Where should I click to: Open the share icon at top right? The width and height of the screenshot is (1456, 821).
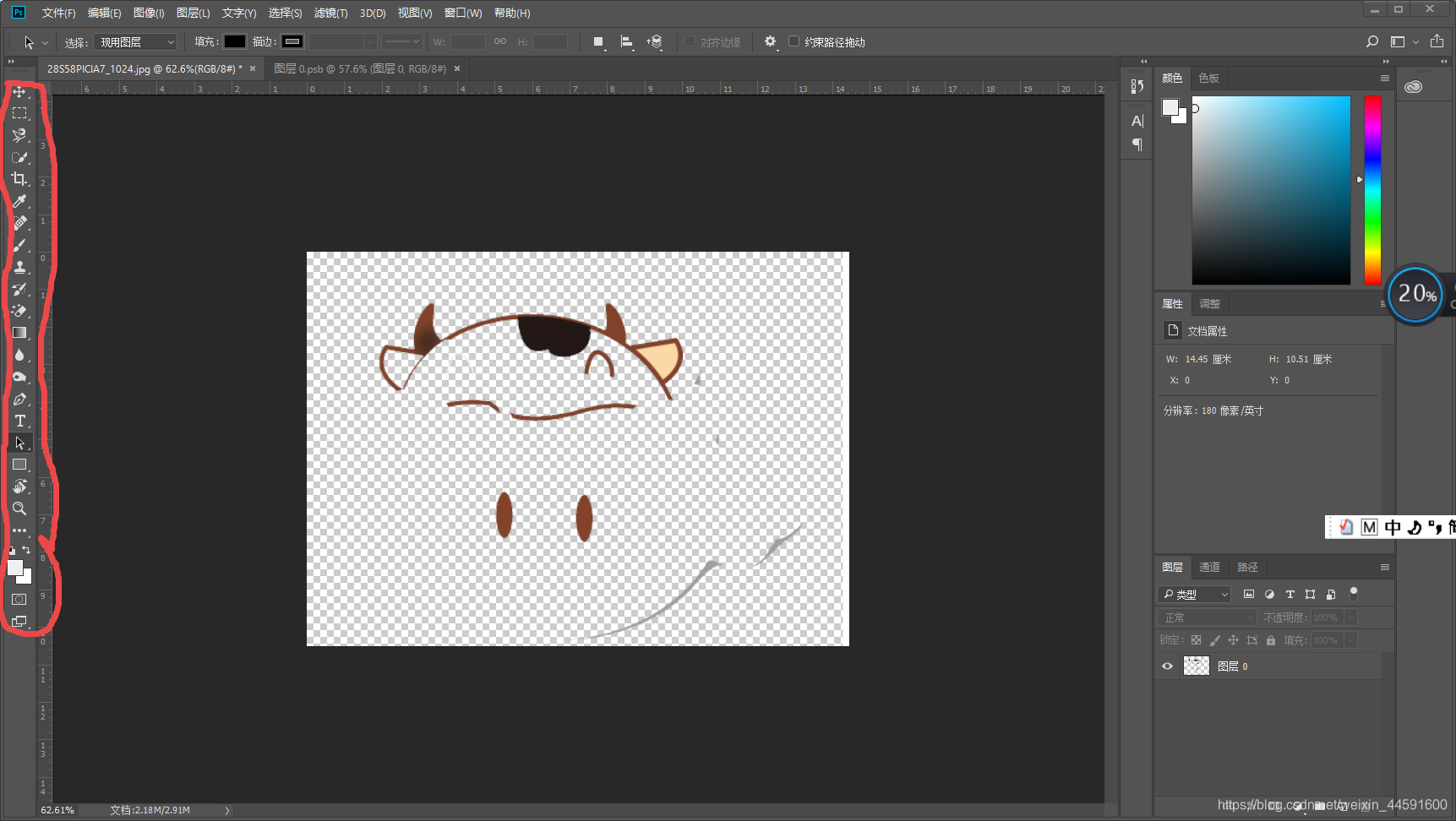(x=1437, y=41)
